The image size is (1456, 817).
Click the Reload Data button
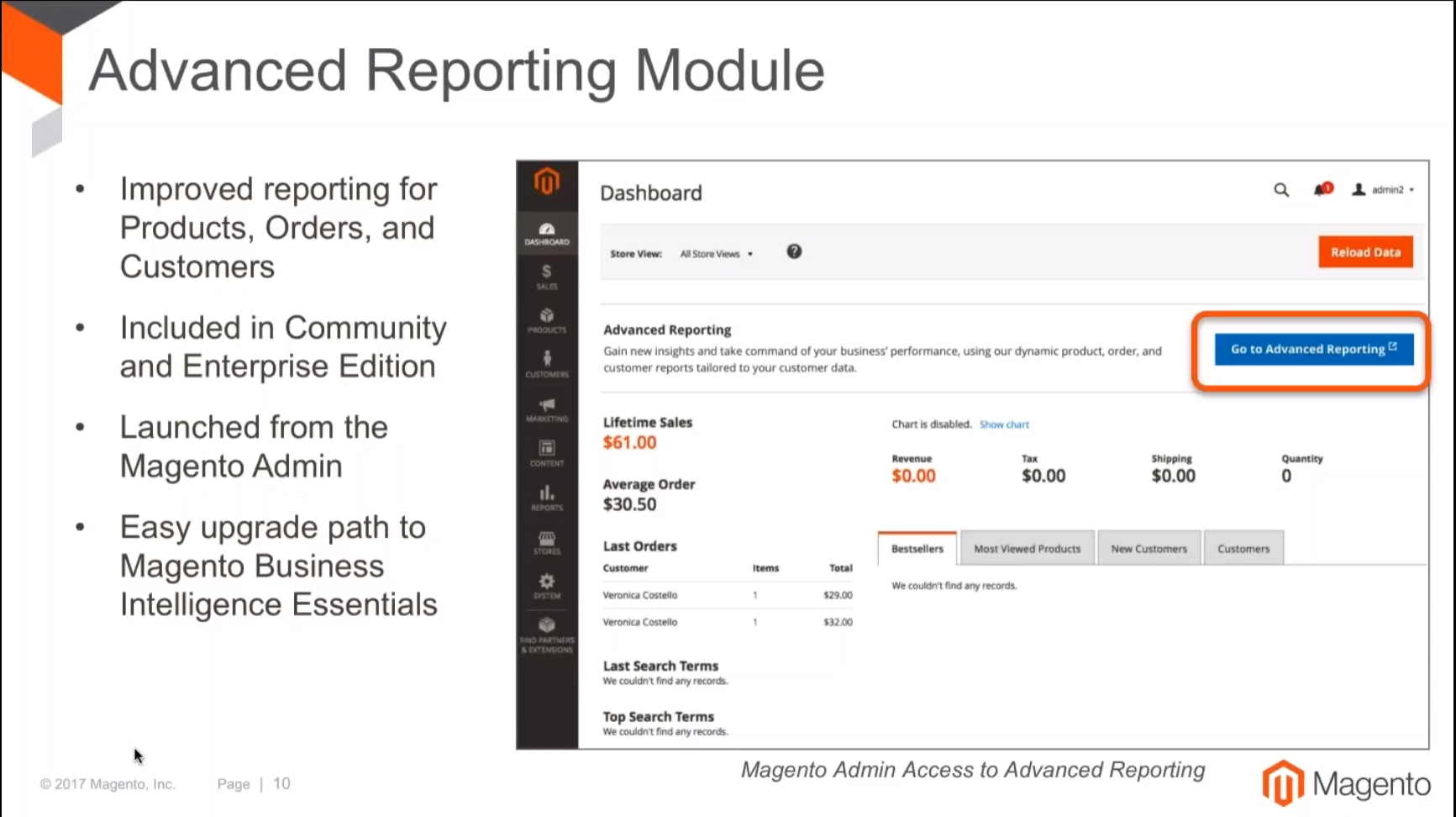pyautogui.click(x=1365, y=252)
